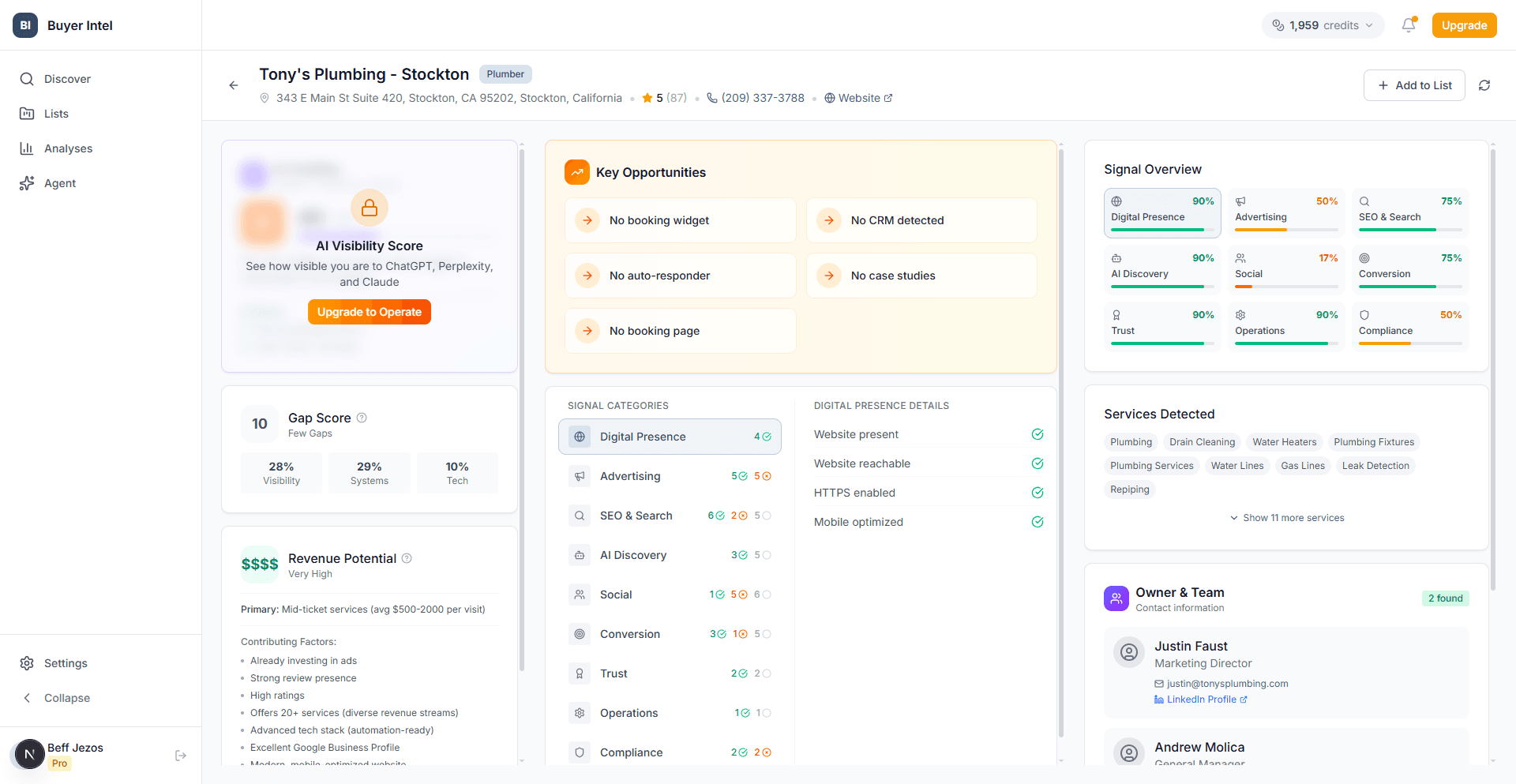Click the Revenue Potential help icon

point(407,558)
